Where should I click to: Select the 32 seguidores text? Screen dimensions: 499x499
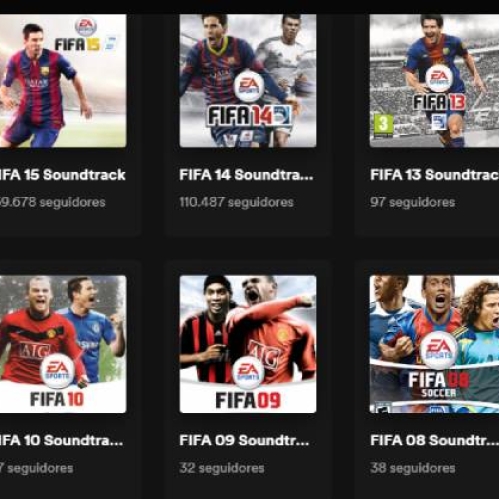(x=222, y=468)
